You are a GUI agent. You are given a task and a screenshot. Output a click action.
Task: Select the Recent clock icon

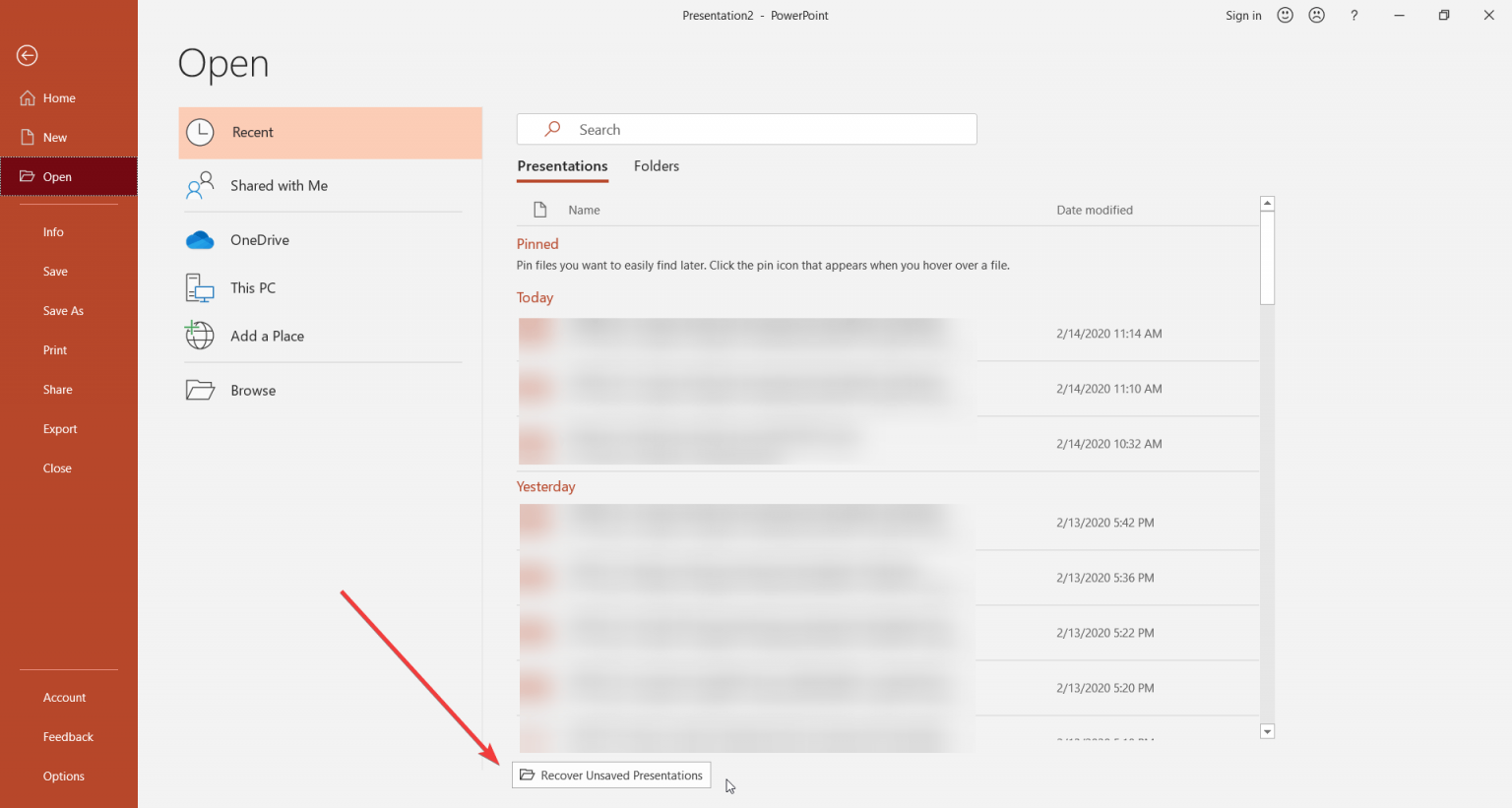tap(199, 132)
